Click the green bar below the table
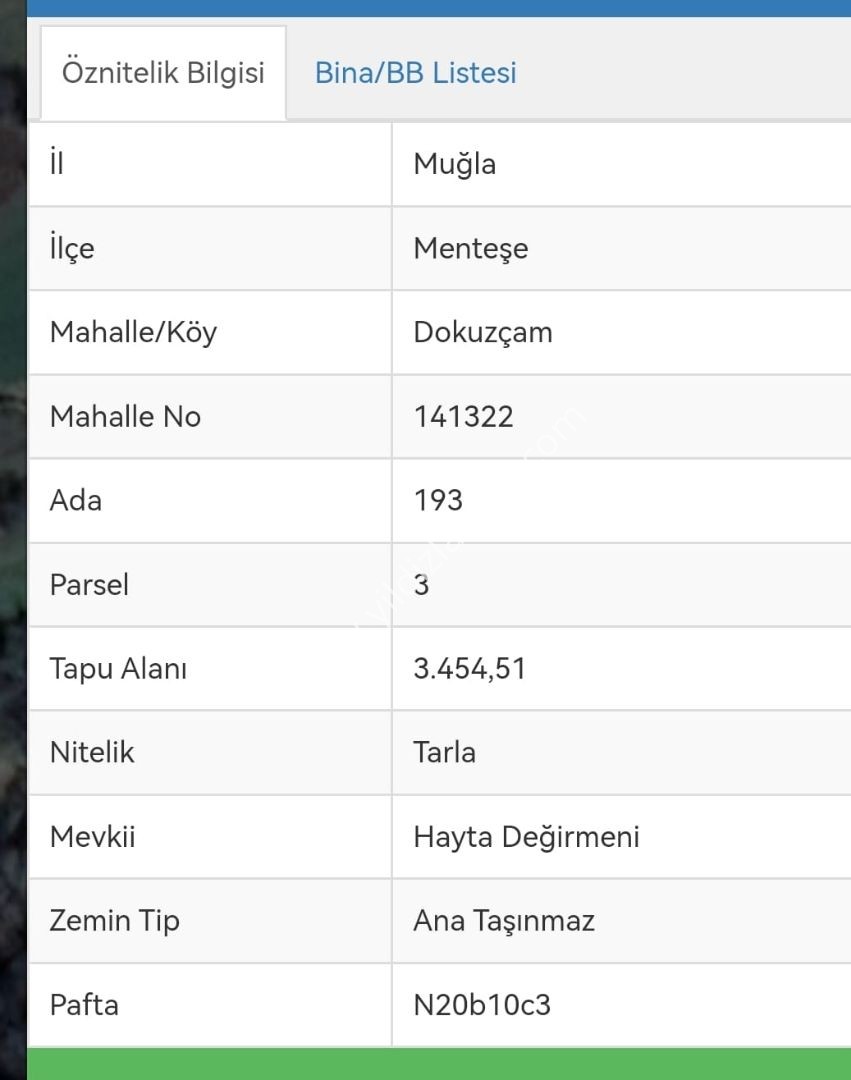 [439, 1064]
